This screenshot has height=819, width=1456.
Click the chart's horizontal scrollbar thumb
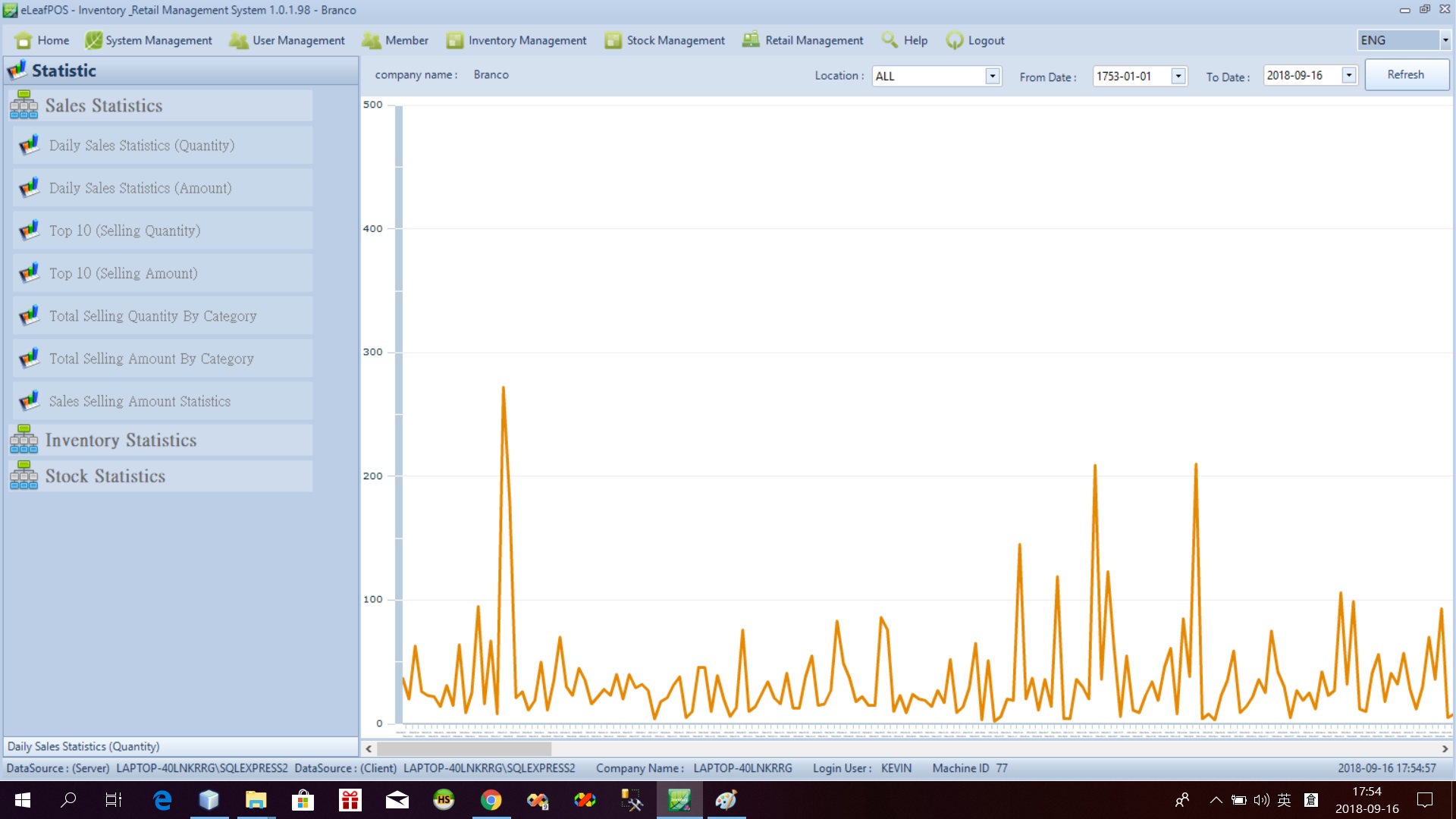(x=464, y=748)
